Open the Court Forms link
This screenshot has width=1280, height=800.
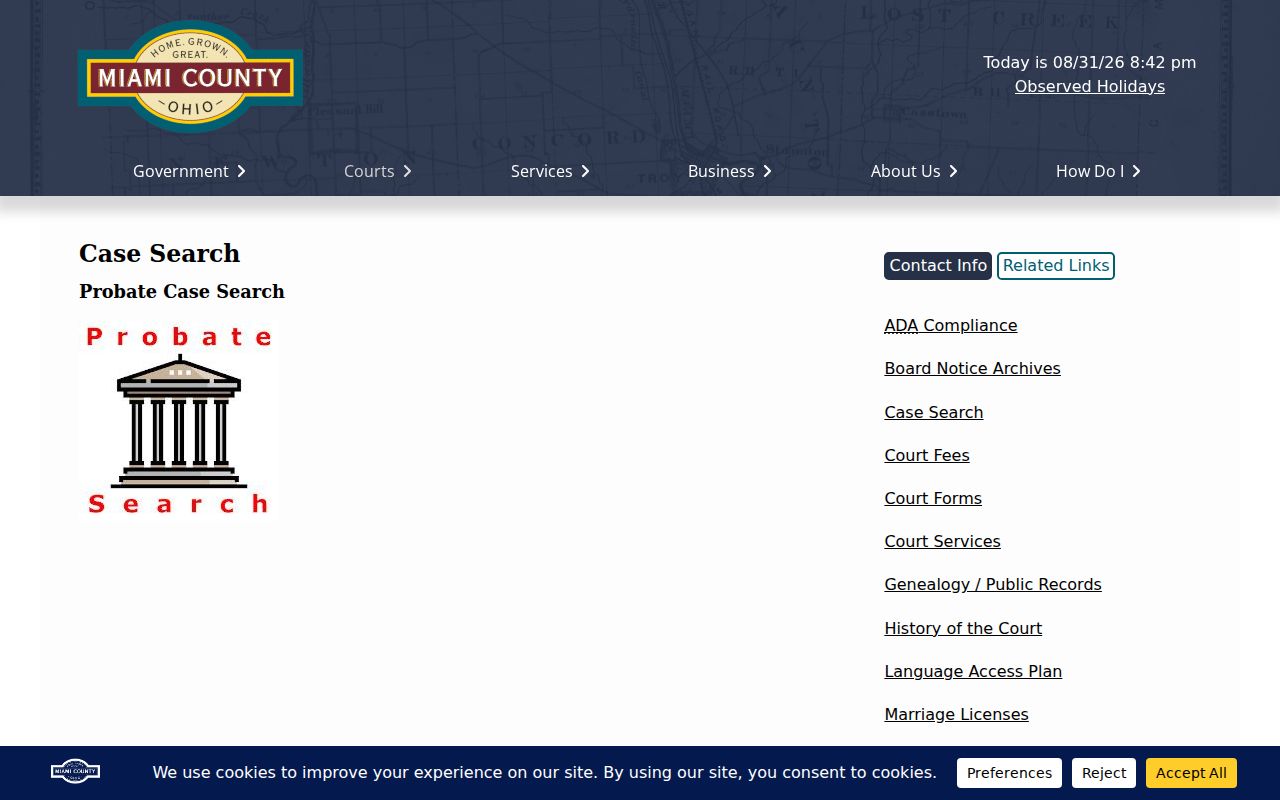[933, 498]
